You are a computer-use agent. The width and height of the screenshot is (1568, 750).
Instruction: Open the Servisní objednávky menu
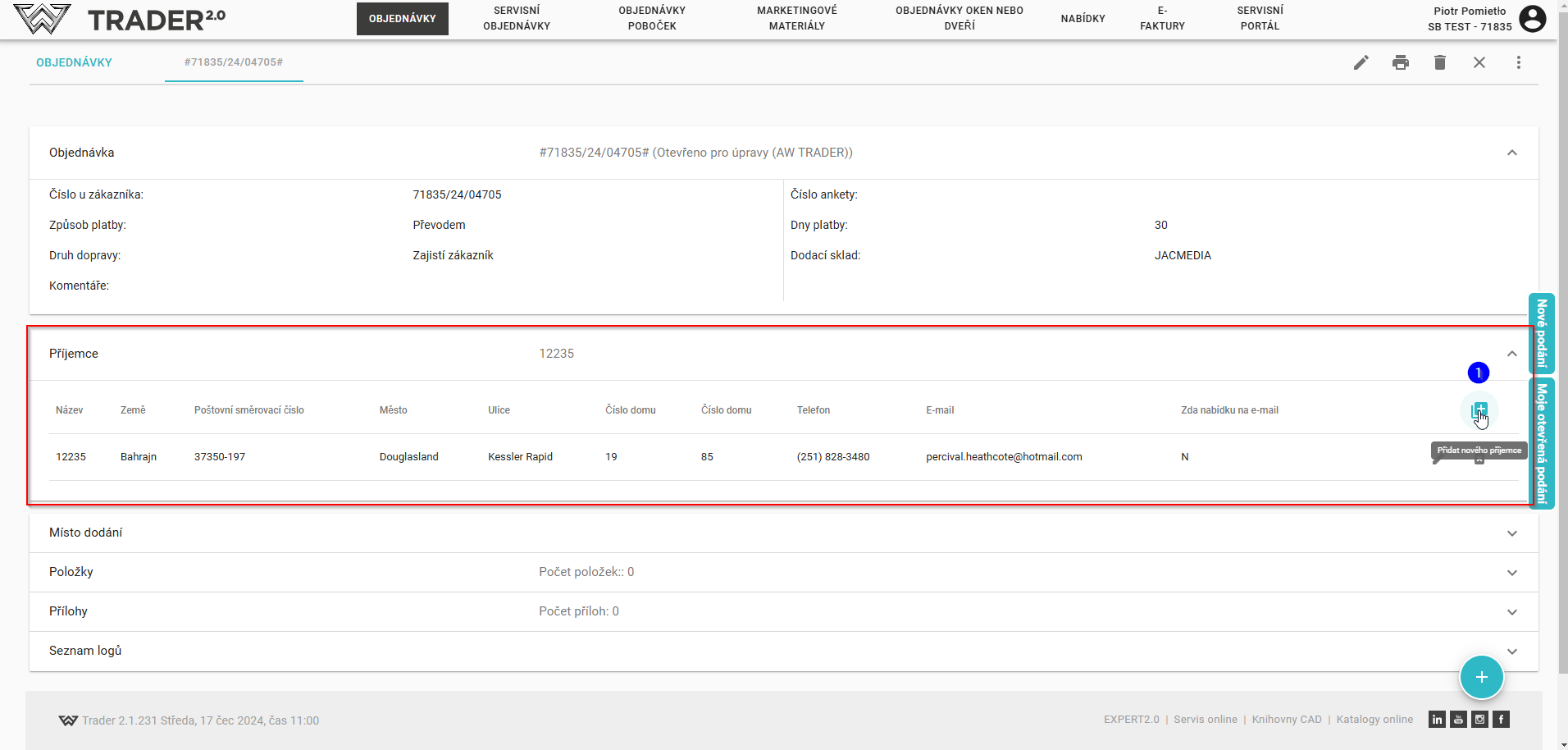pyautogui.click(x=517, y=18)
